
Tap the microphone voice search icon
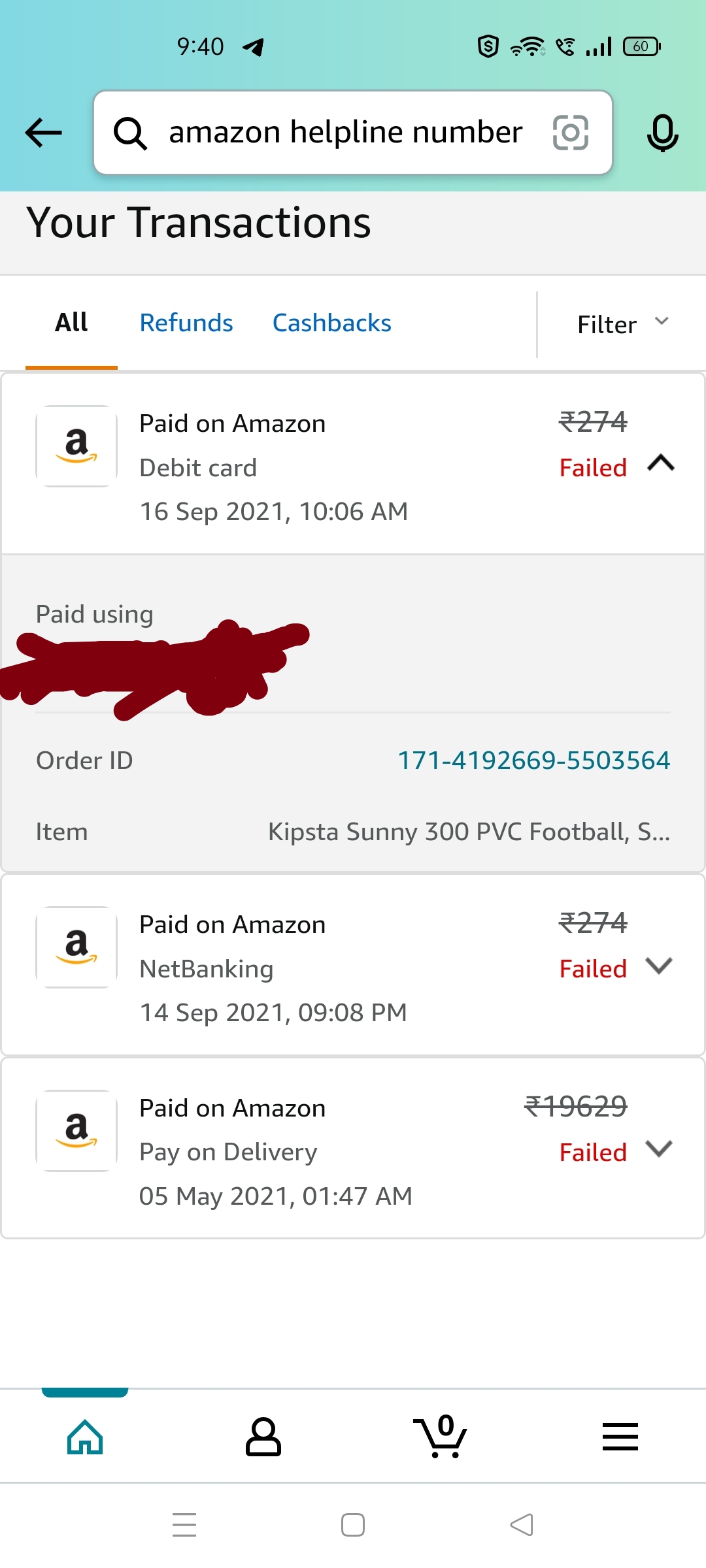662,133
